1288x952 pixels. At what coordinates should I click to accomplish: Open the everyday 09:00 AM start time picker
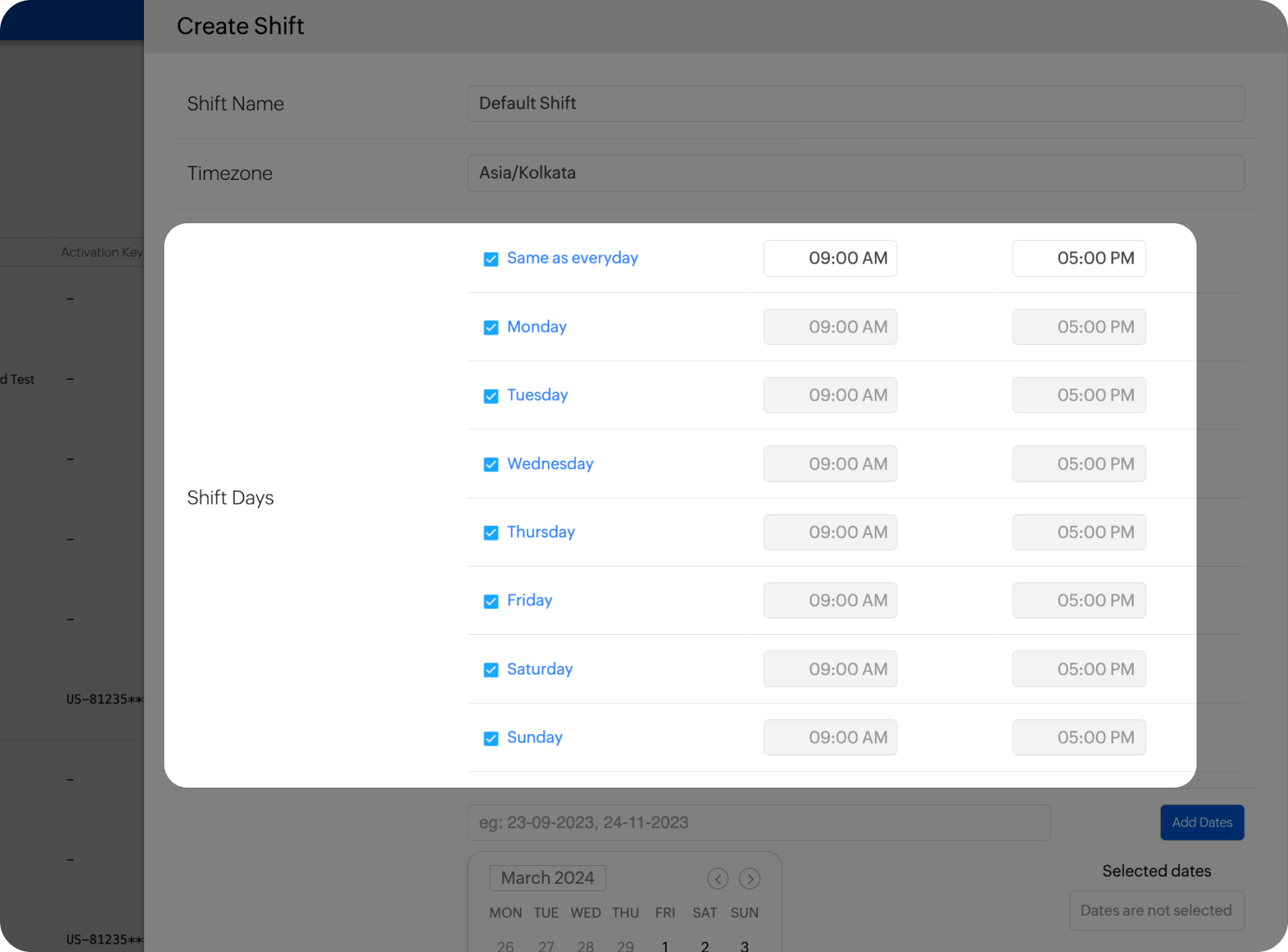830,258
